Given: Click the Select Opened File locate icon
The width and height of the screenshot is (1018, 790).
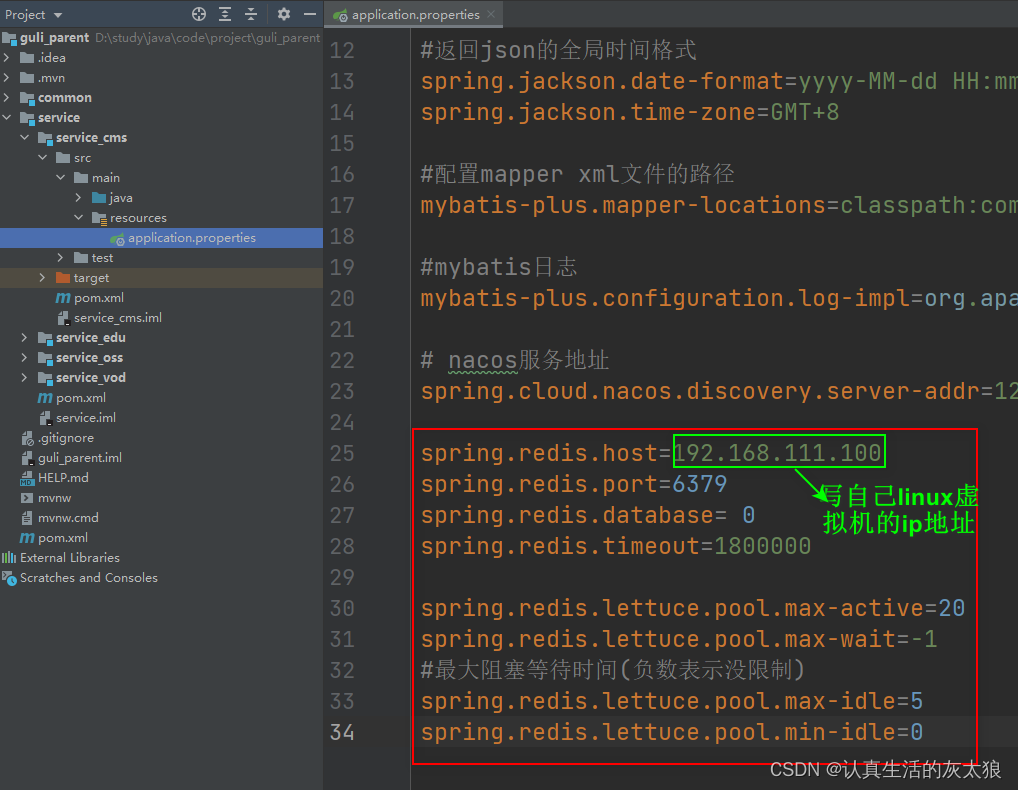Looking at the screenshot, I should 199,14.
